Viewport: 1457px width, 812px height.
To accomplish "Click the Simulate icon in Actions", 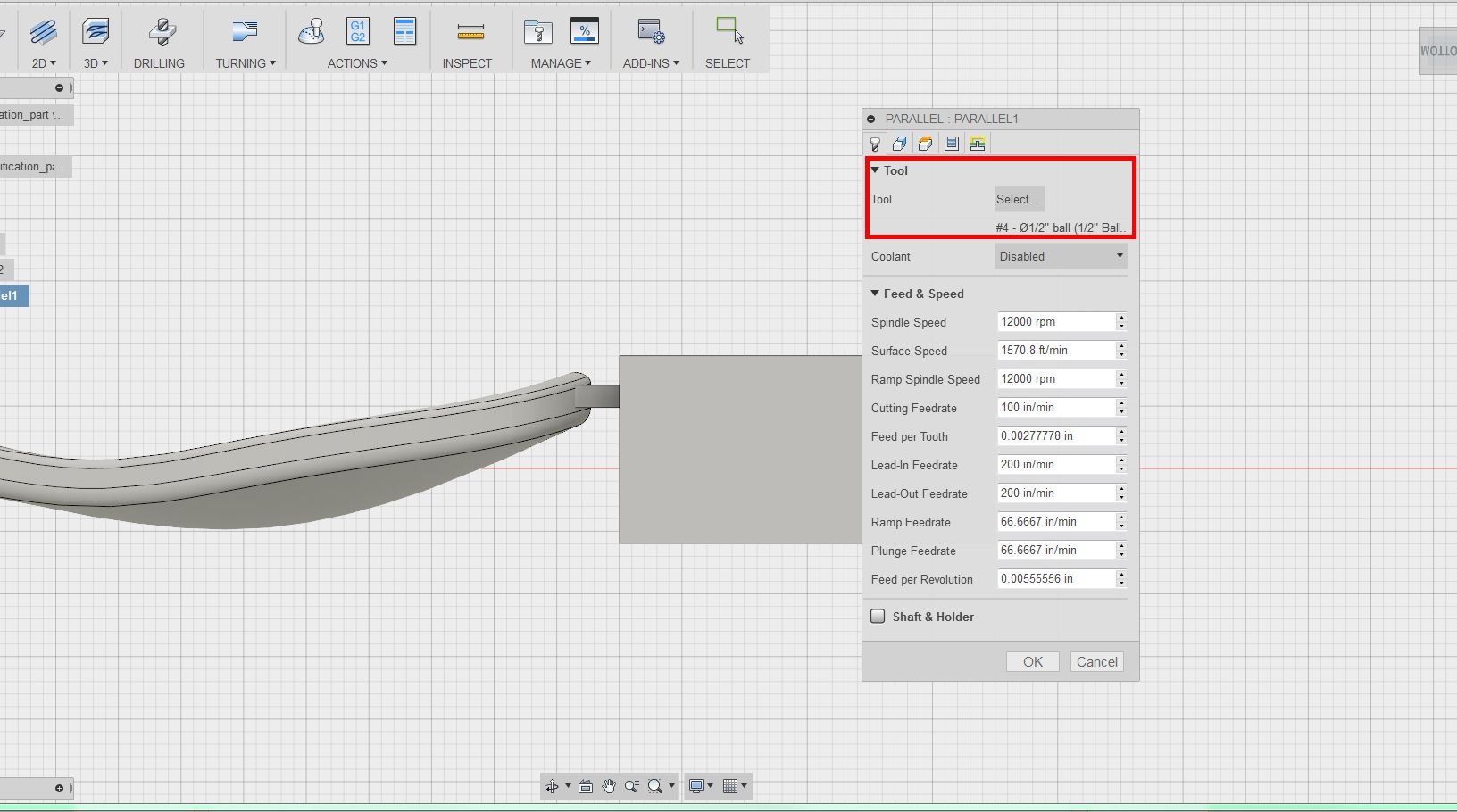I will coord(311,31).
